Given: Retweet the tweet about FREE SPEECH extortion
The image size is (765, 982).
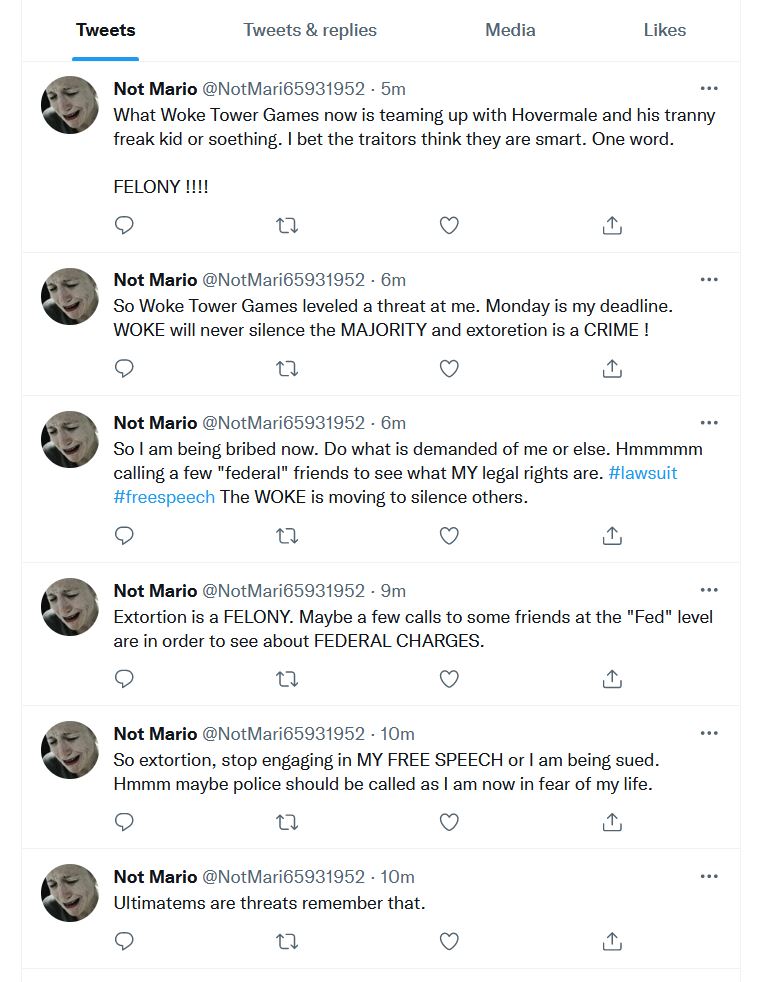Looking at the screenshot, I should pos(287,823).
